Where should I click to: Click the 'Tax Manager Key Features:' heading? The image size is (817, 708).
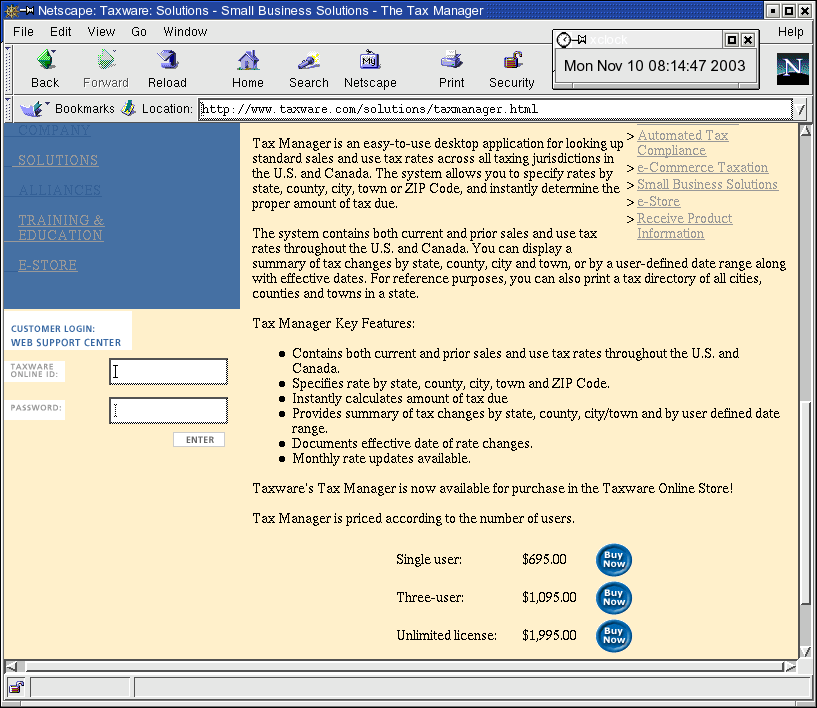(x=333, y=324)
